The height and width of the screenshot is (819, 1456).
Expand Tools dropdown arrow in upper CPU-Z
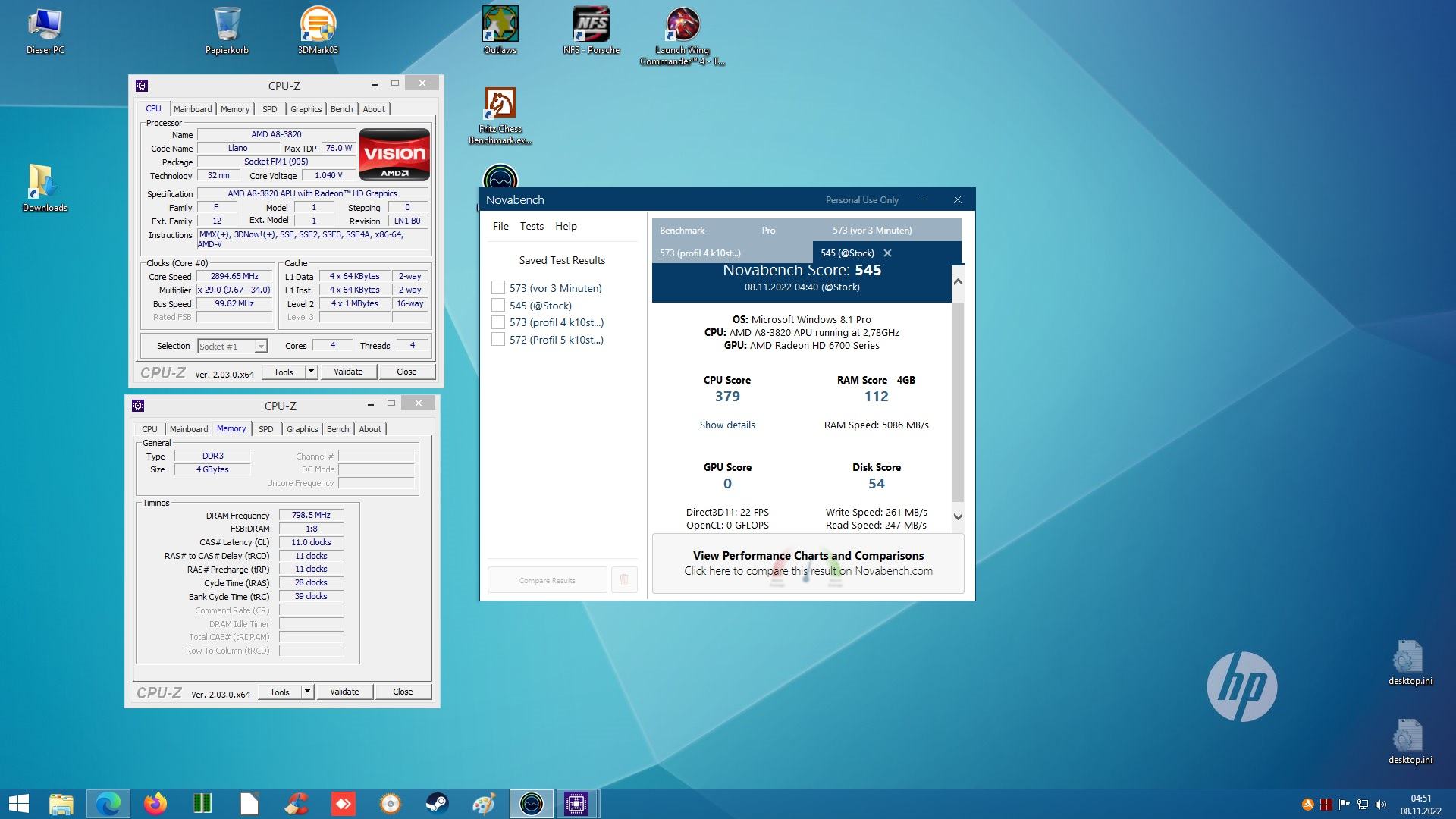tap(311, 372)
